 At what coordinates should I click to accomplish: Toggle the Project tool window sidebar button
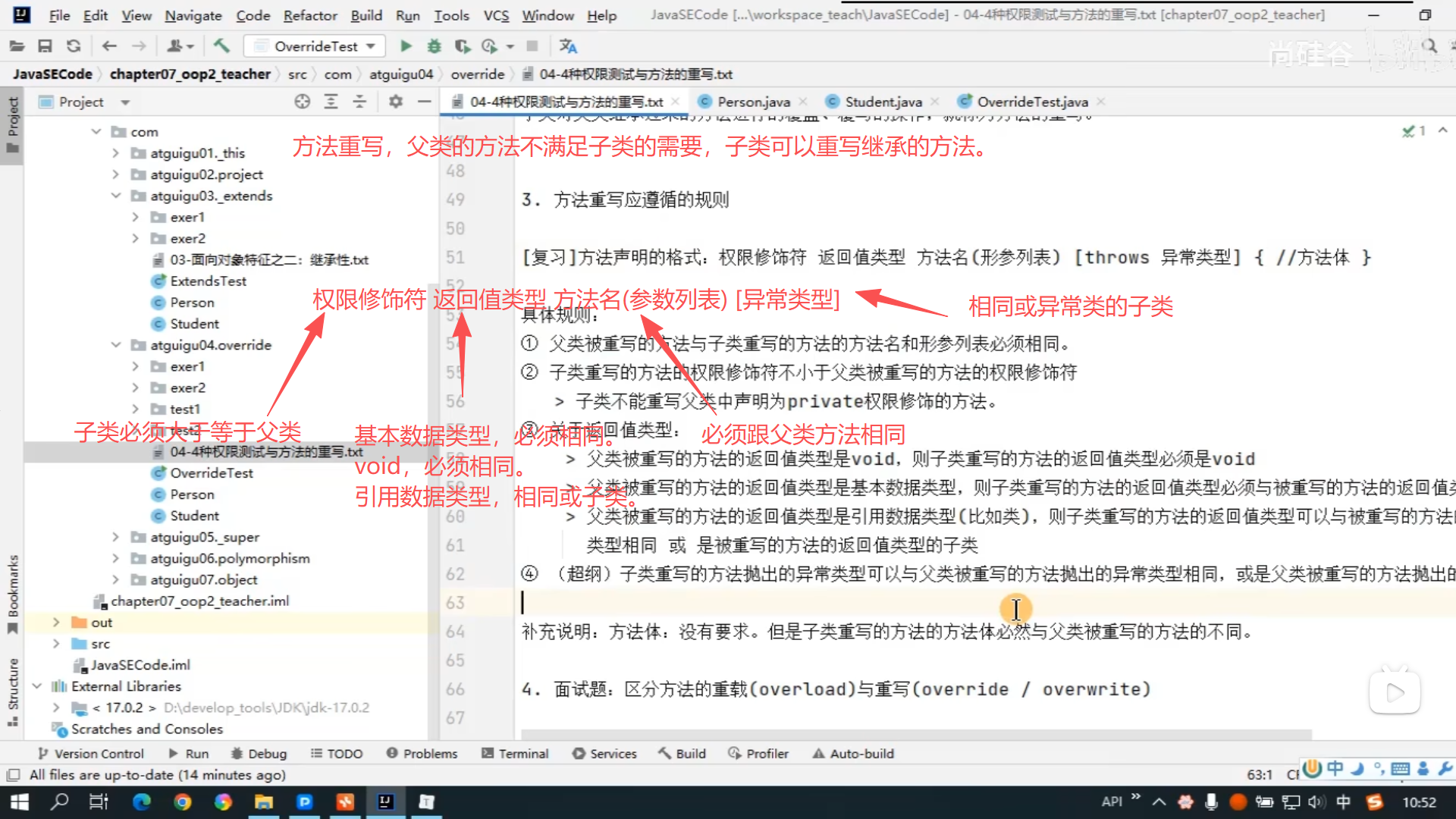click(12, 125)
